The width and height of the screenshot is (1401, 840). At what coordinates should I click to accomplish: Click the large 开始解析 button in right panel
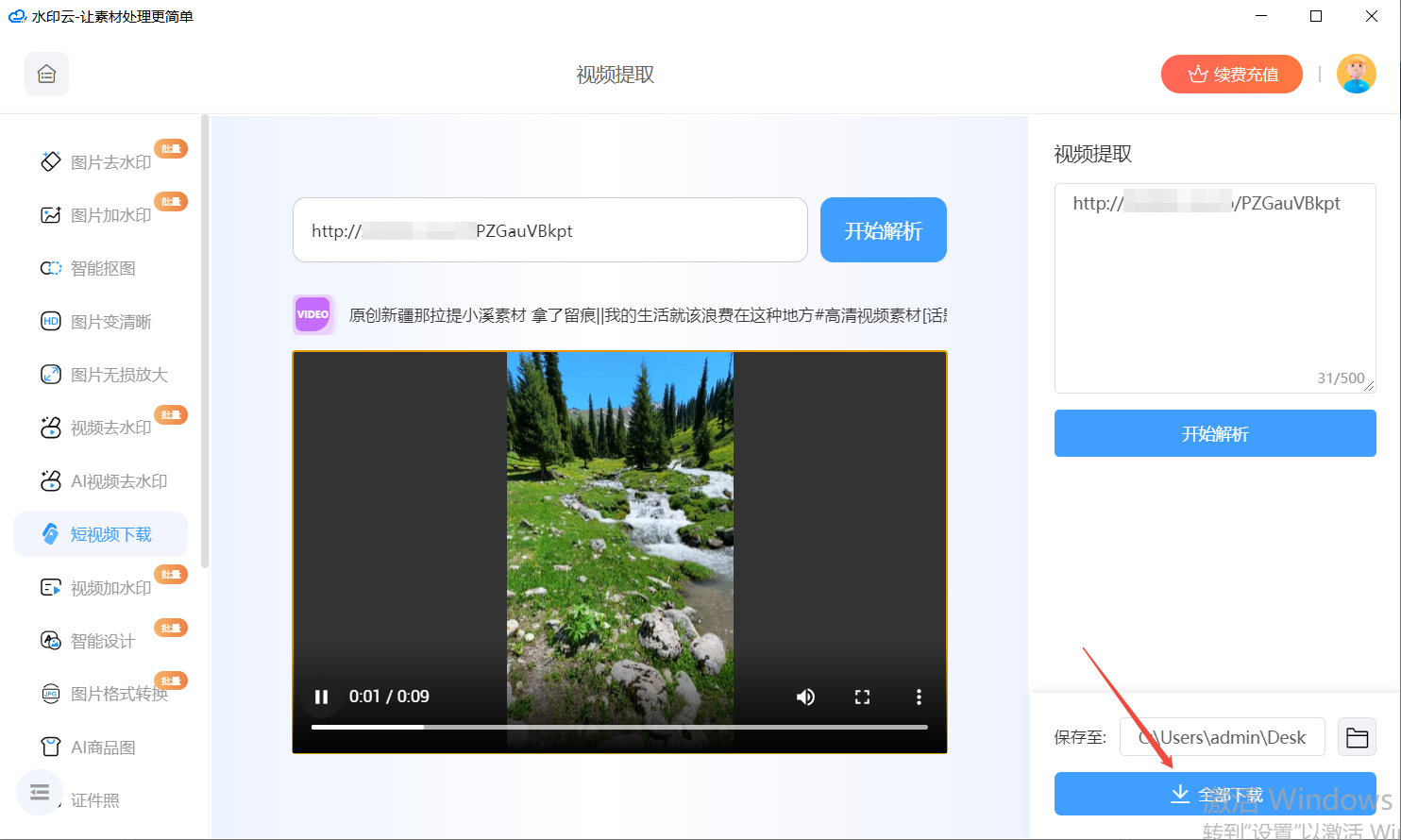1215,433
